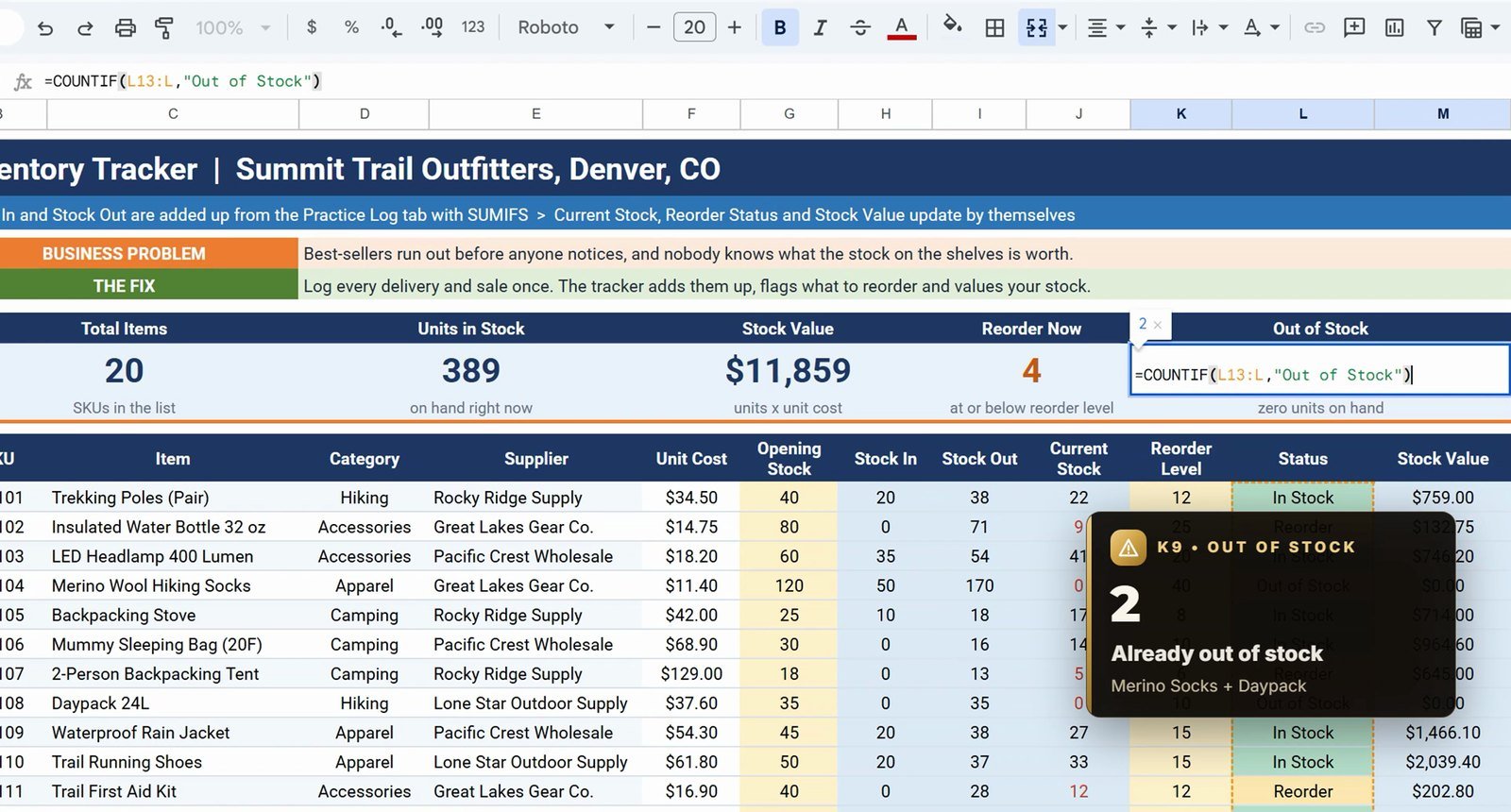Expand the merge type arrow

tap(1062, 27)
